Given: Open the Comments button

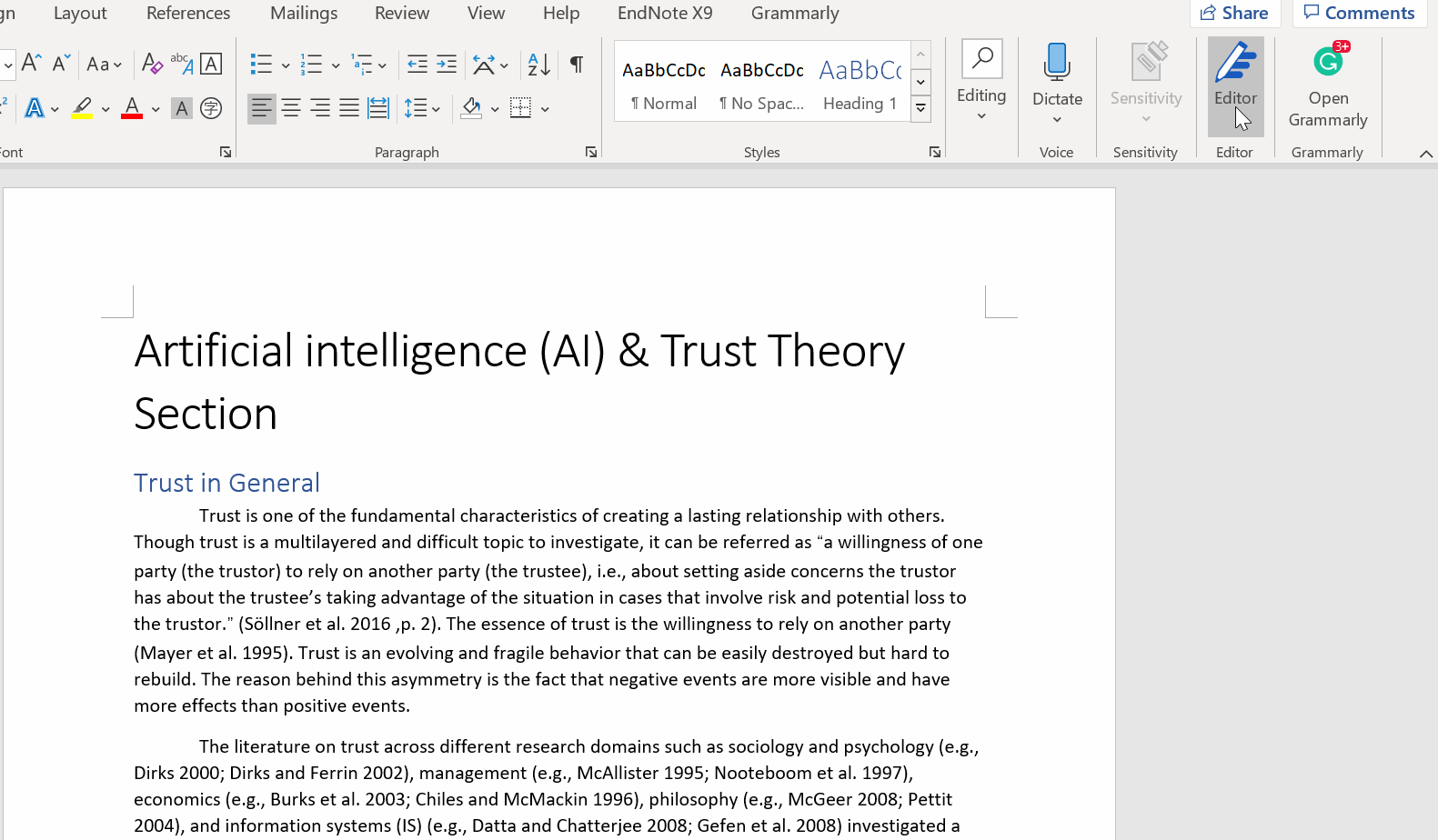Looking at the screenshot, I should [x=1360, y=13].
